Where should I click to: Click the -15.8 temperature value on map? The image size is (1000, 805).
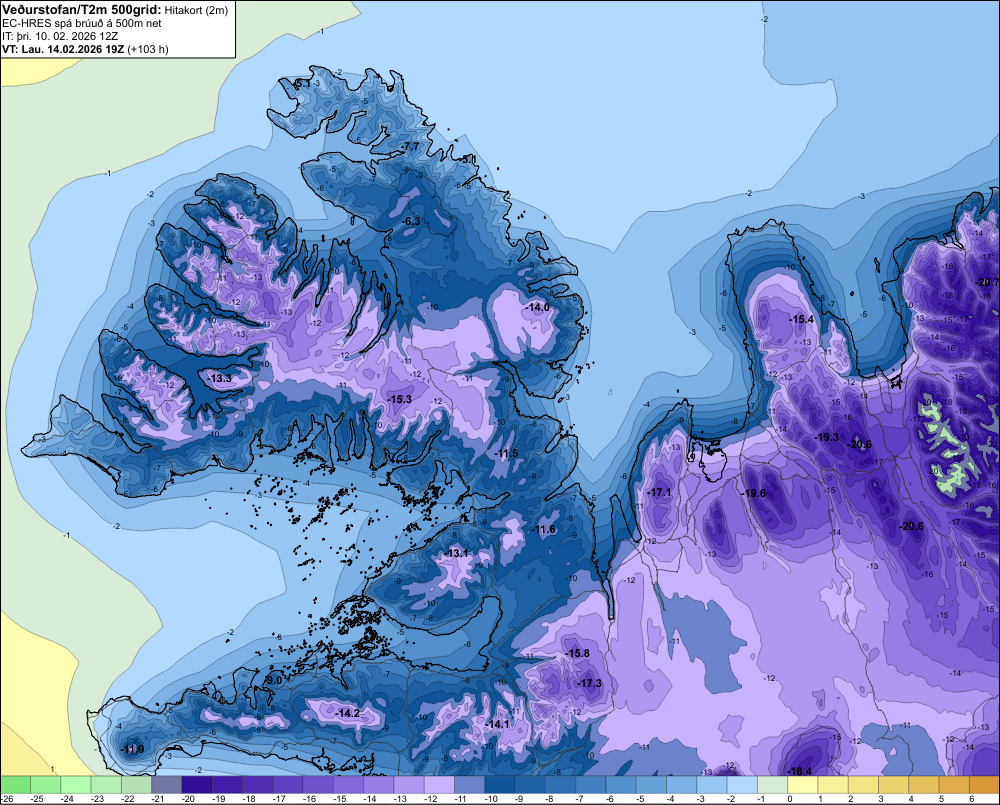point(577,654)
